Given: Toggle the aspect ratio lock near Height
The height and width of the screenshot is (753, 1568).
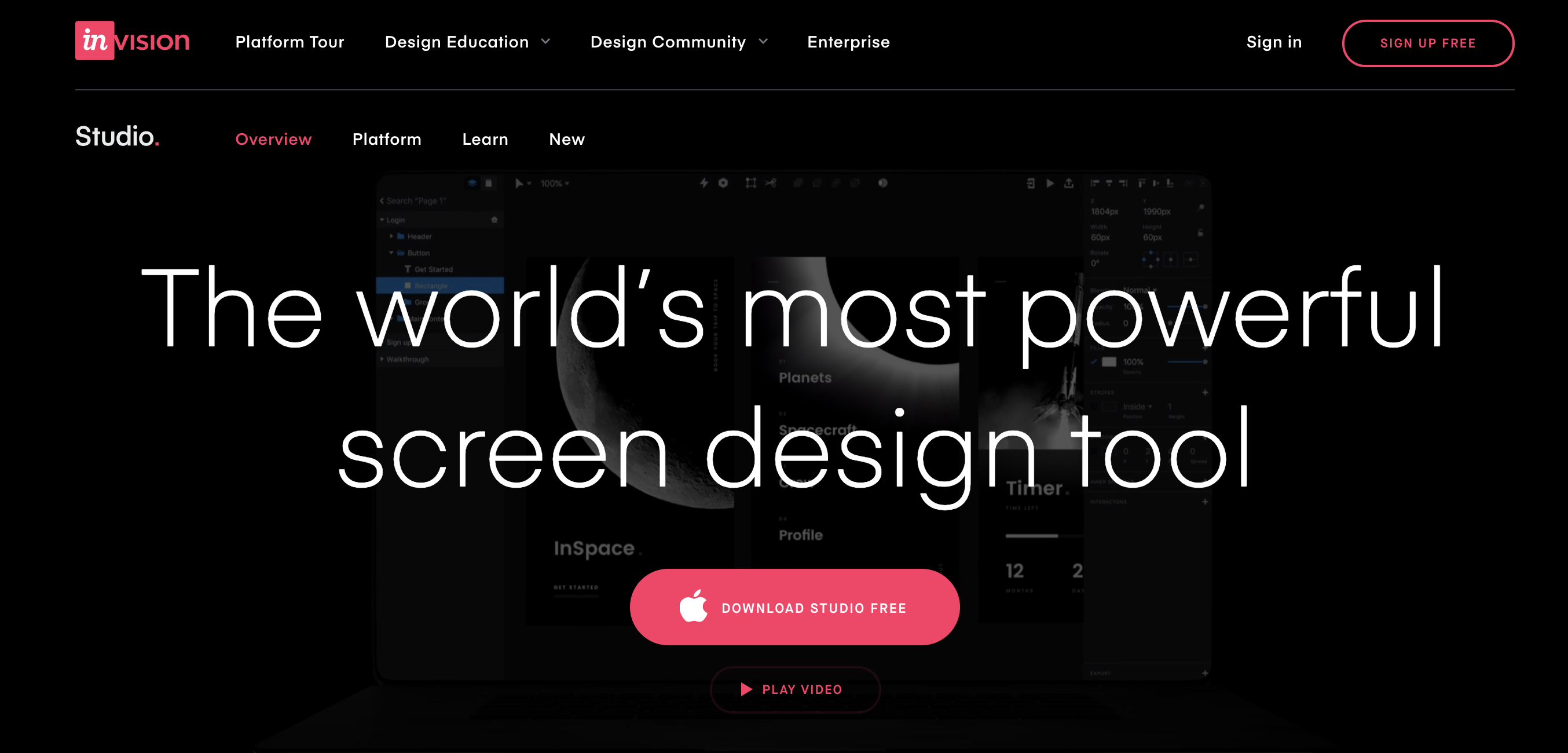Looking at the screenshot, I should click(x=1200, y=232).
